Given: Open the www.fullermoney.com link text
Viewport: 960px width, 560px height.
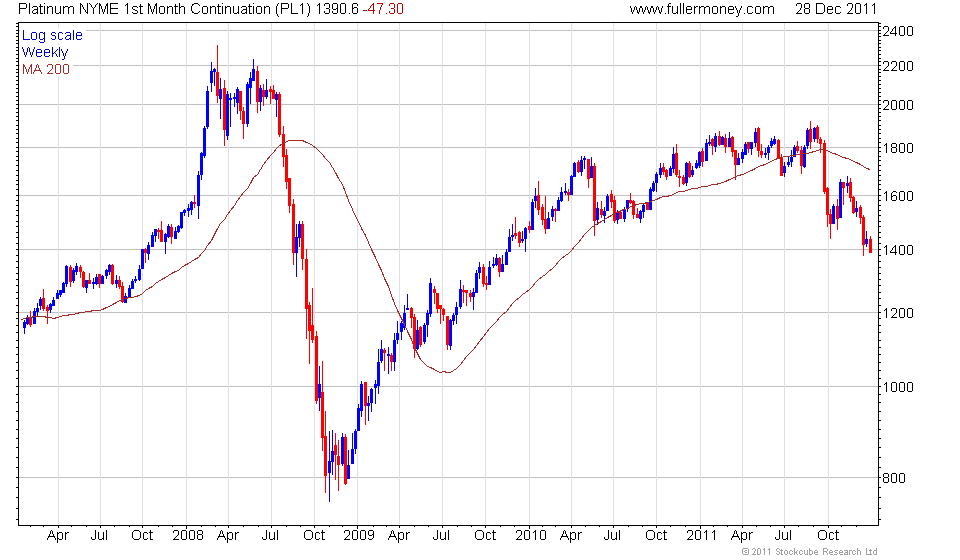Looking at the screenshot, I should click(x=702, y=9).
